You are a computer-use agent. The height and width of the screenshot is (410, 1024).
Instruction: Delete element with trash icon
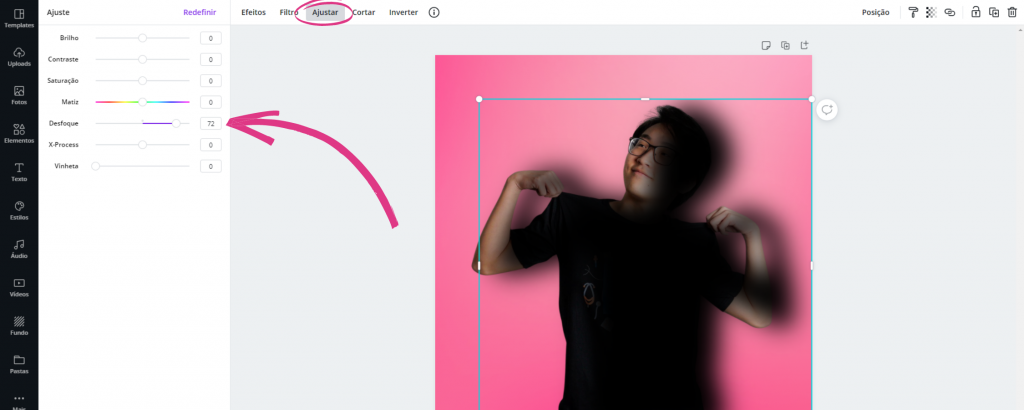pyautogui.click(x=1012, y=12)
